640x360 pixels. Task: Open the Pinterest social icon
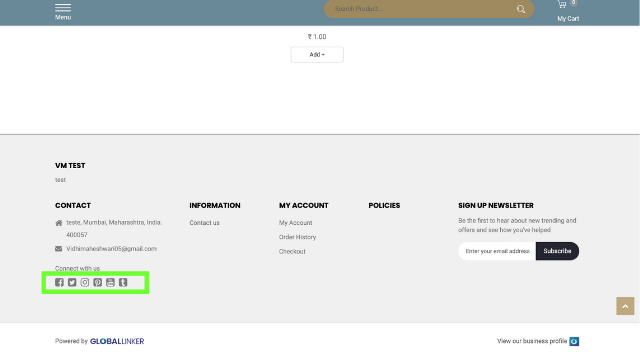98,282
